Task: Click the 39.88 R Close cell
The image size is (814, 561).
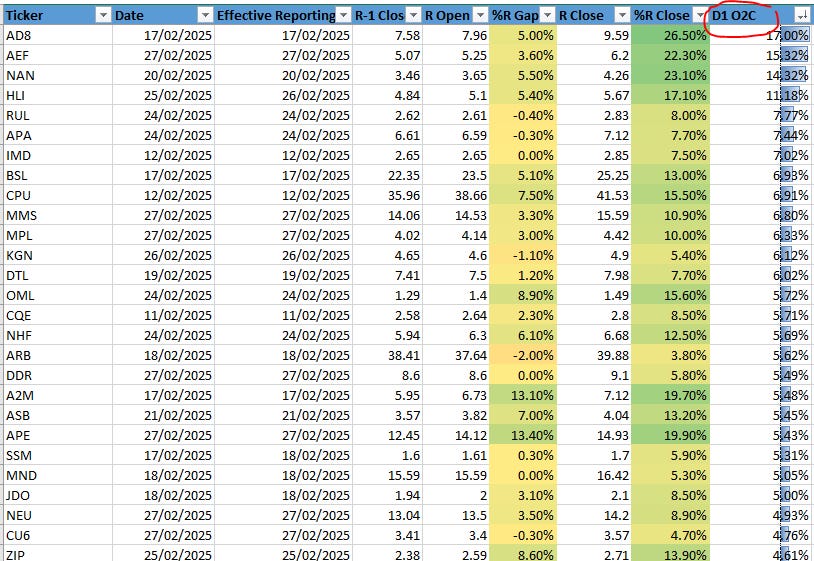Action: (x=594, y=355)
